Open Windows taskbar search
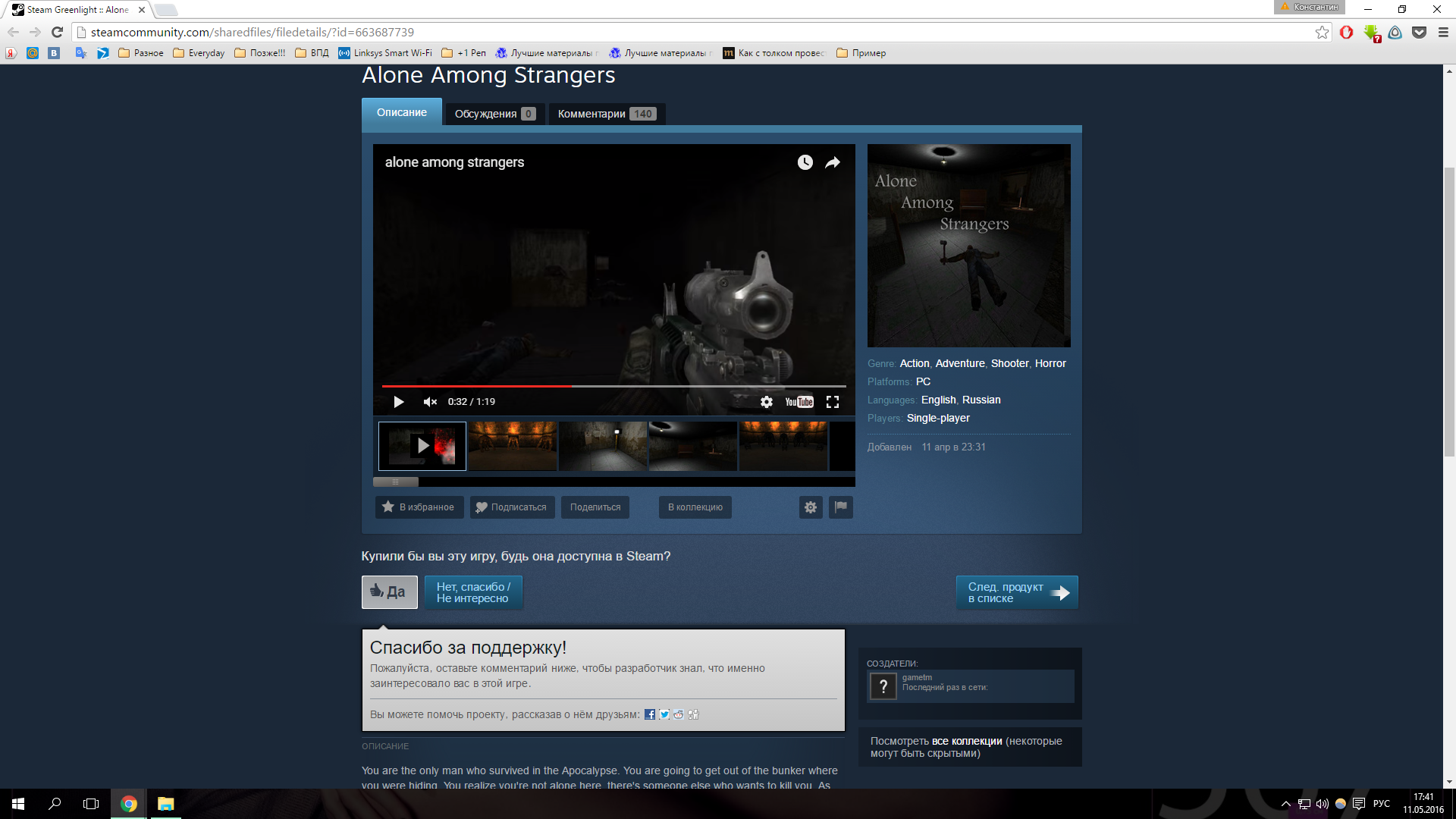Screen dimensions: 1456x819 (55, 804)
